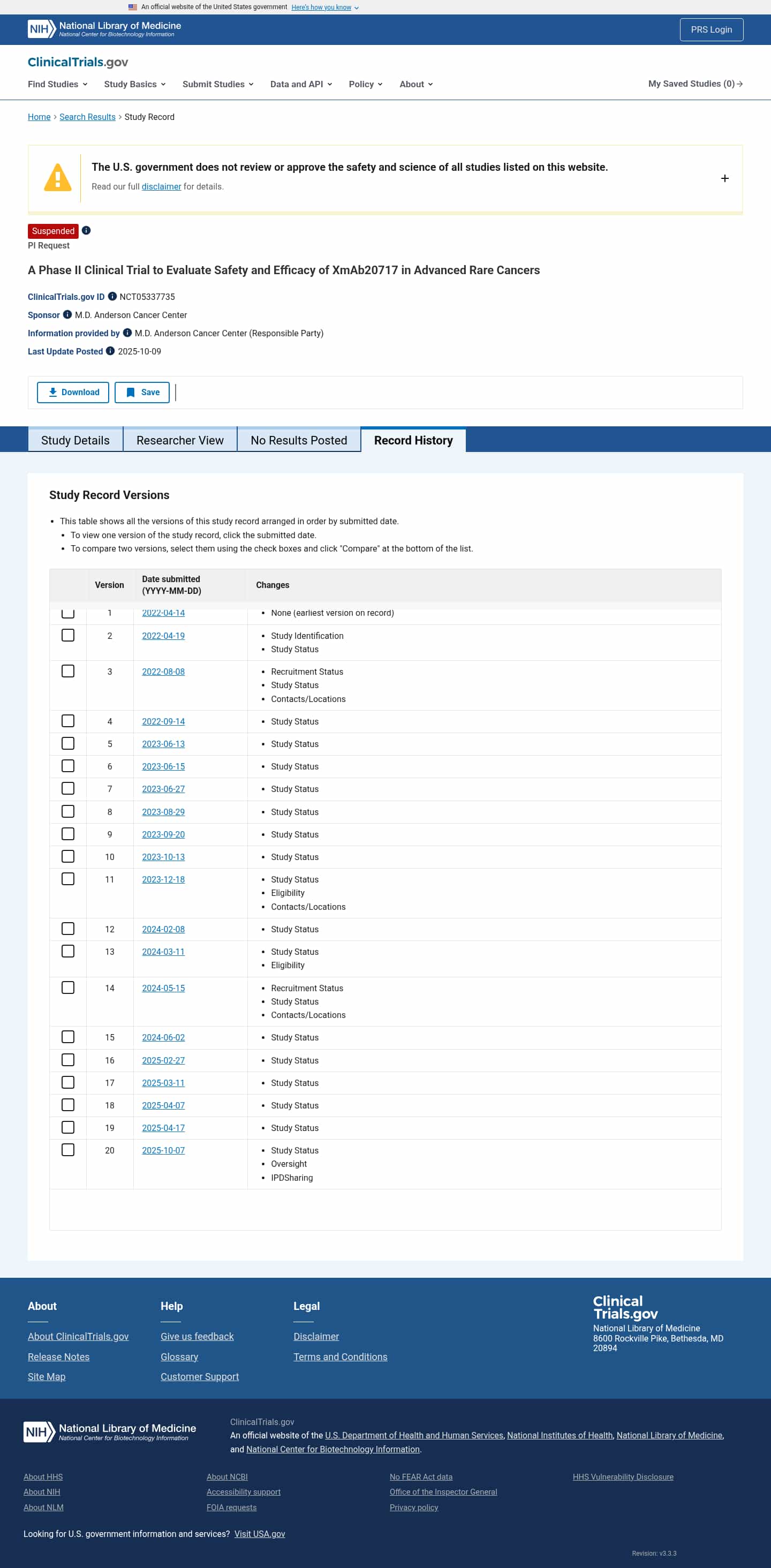Select the checkbox for version 11
771x1568 pixels.
pyautogui.click(x=68, y=879)
